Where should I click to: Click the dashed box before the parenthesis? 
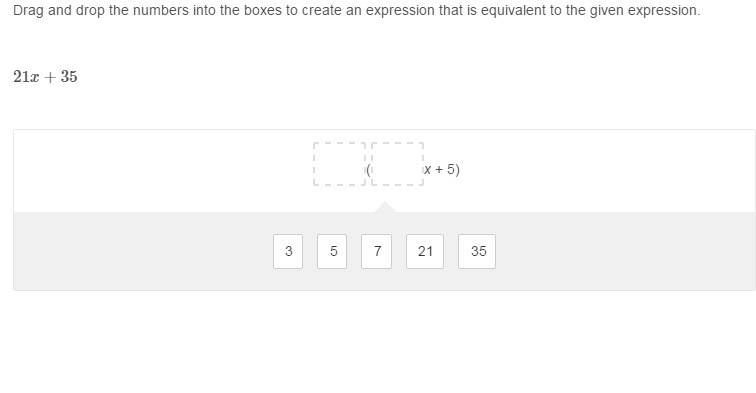(x=339, y=164)
